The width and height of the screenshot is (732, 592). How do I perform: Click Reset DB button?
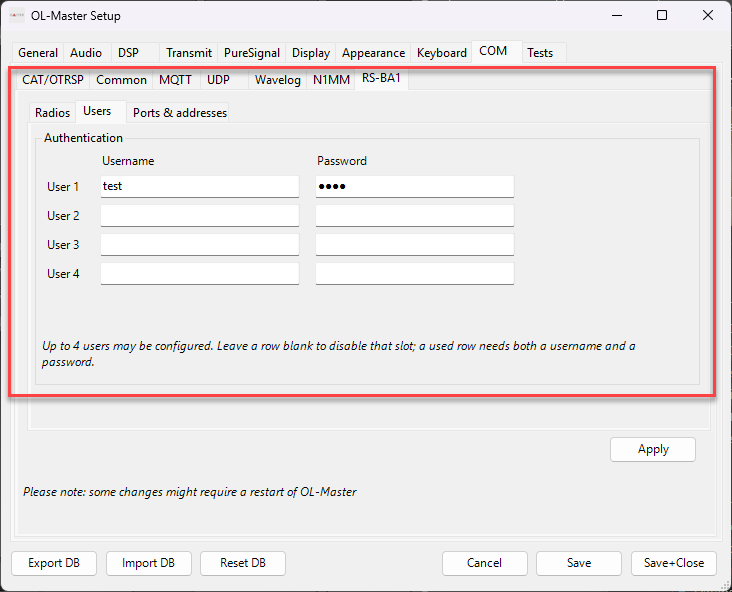tap(243, 563)
